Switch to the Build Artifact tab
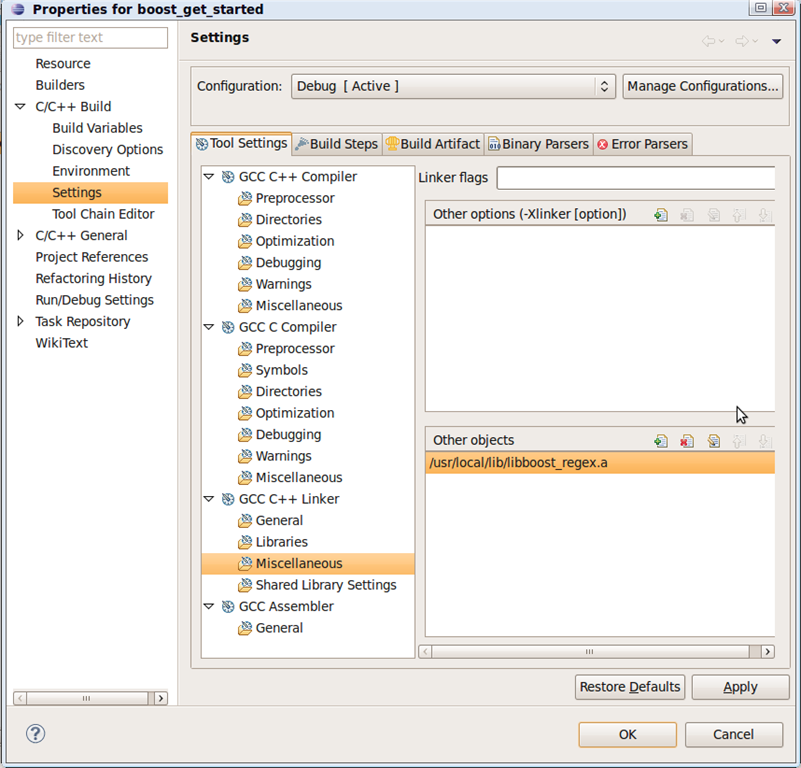 (433, 144)
